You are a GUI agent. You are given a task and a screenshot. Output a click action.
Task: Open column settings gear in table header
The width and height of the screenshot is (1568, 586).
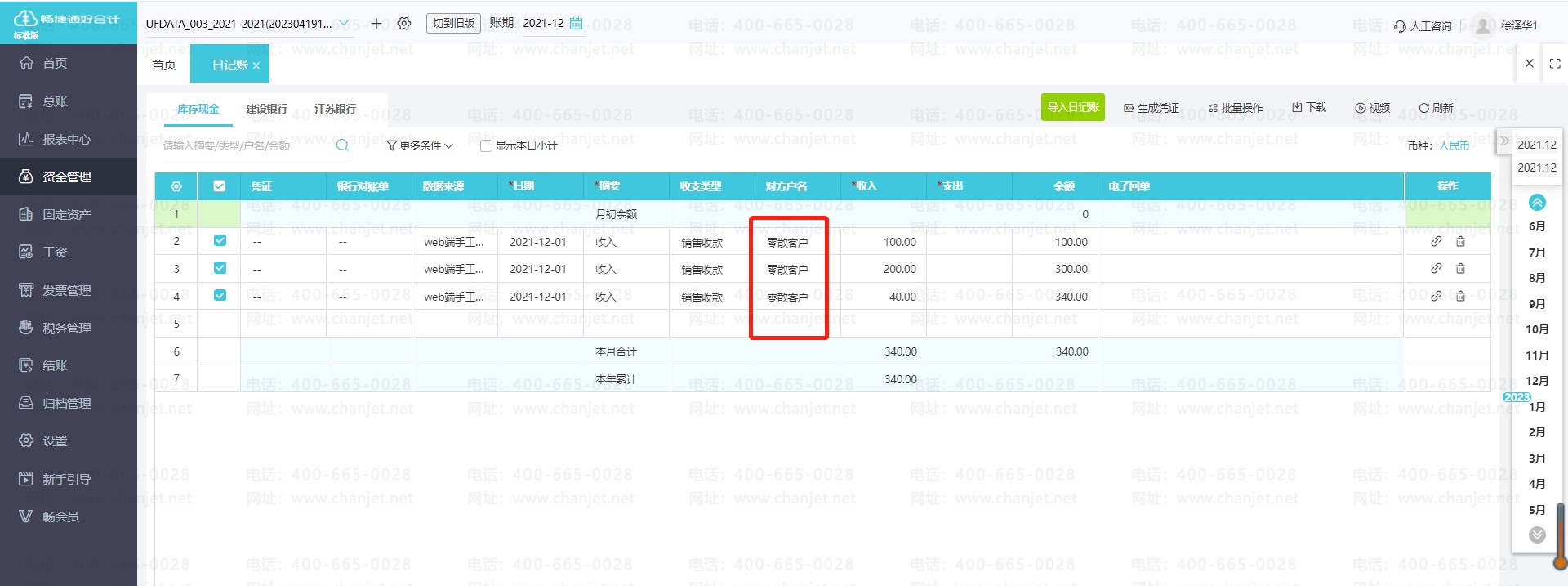click(x=176, y=186)
